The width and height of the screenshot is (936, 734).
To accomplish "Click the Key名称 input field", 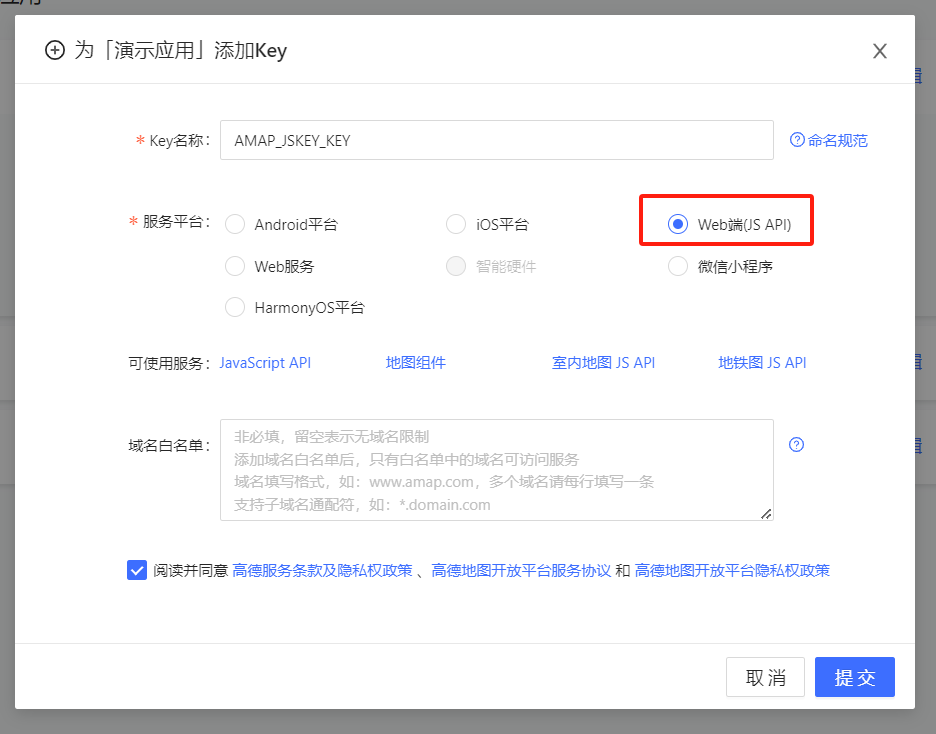I will point(497,140).
